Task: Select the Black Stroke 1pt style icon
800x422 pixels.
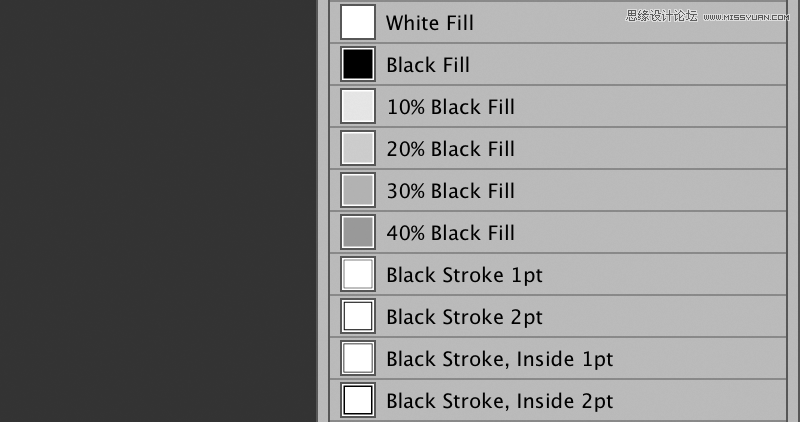Action: [x=358, y=274]
